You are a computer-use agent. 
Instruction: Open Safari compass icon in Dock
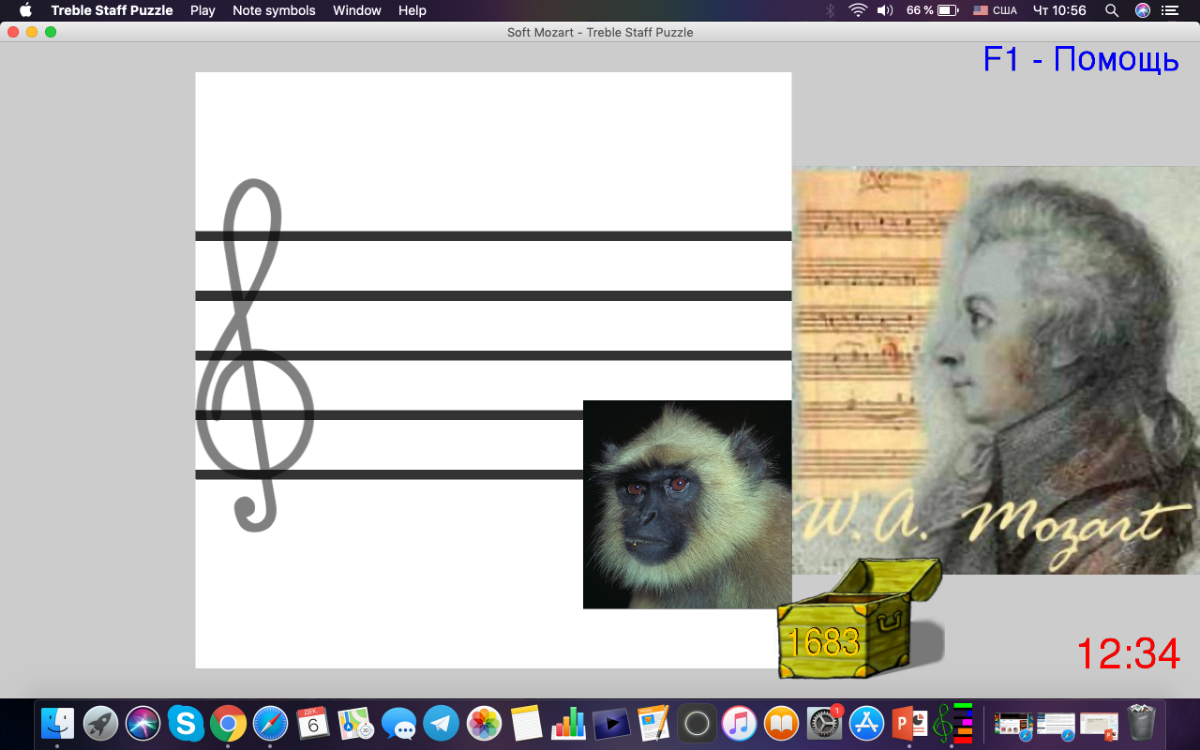point(271,722)
